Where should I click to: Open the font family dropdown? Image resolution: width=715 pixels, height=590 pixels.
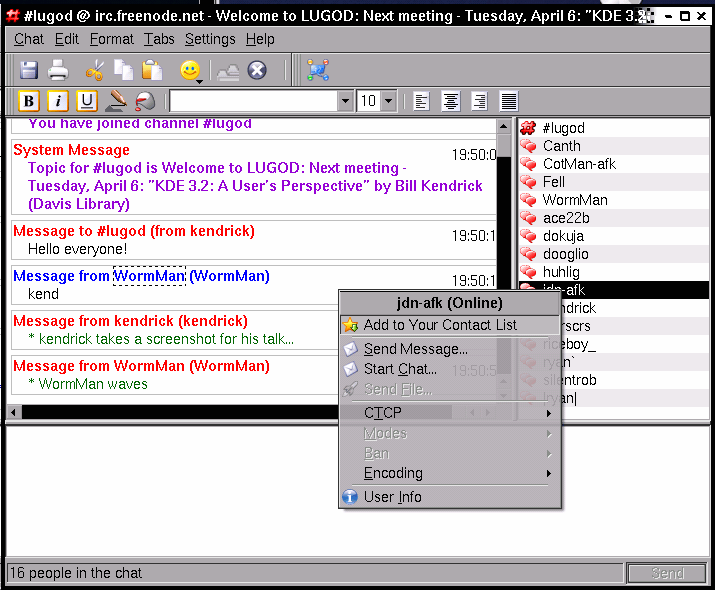[x=345, y=101]
